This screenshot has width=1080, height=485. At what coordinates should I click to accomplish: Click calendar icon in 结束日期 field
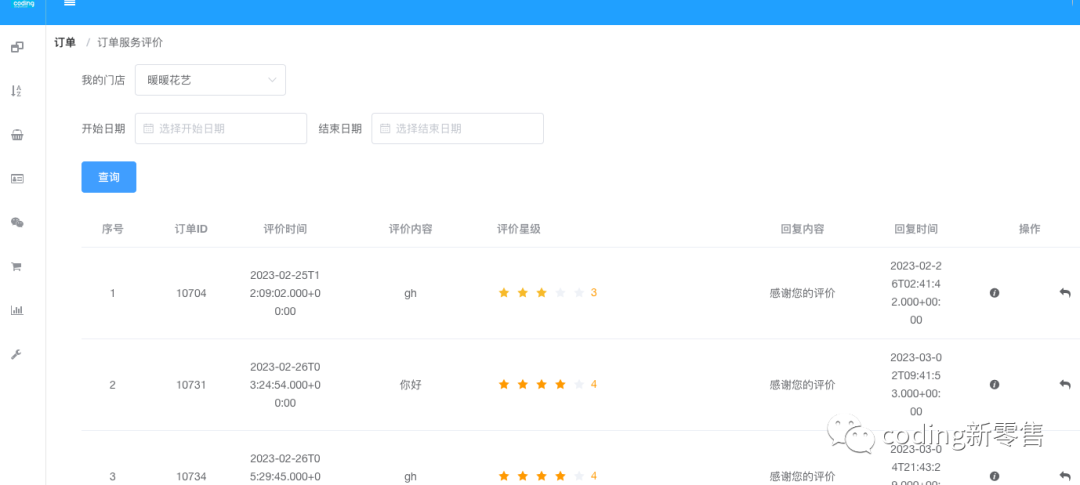pyautogui.click(x=385, y=128)
